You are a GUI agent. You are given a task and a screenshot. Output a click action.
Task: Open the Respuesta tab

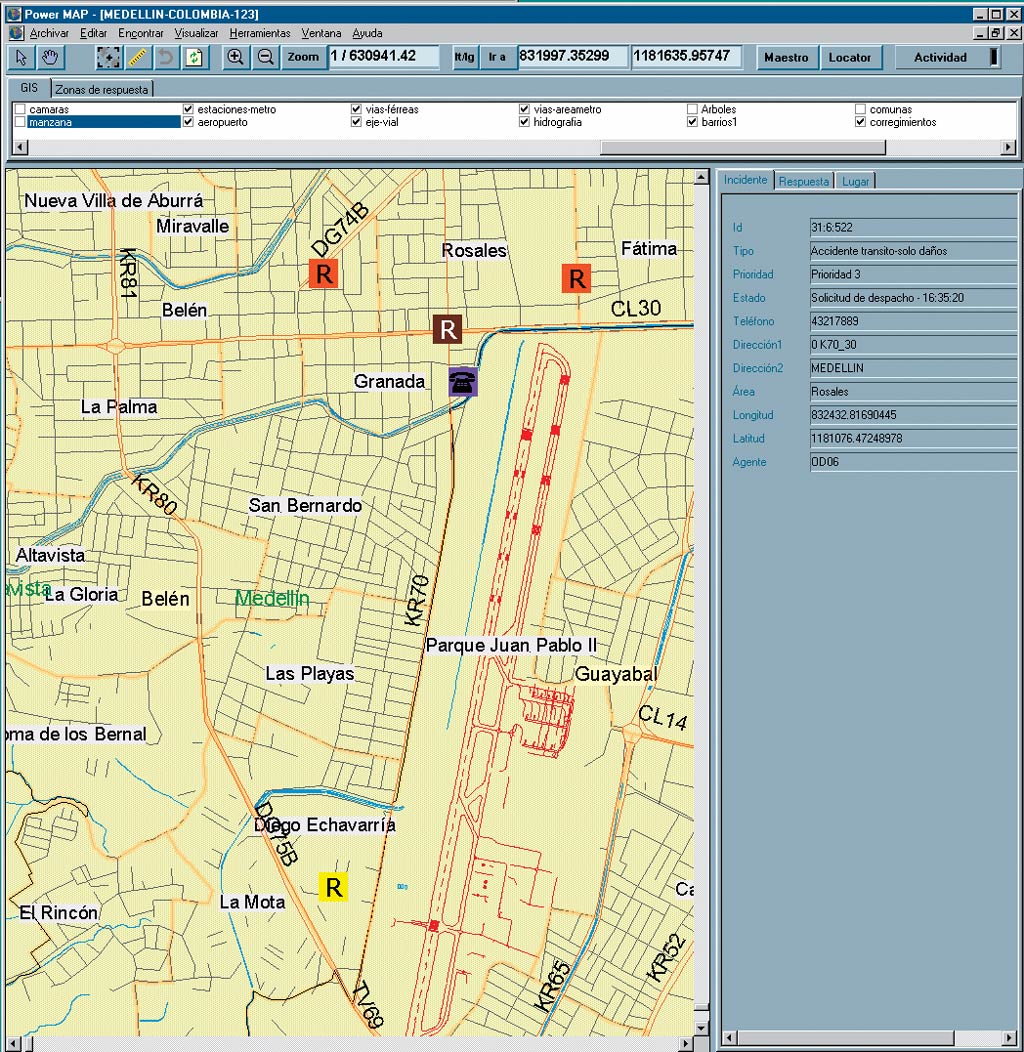click(804, 181)
